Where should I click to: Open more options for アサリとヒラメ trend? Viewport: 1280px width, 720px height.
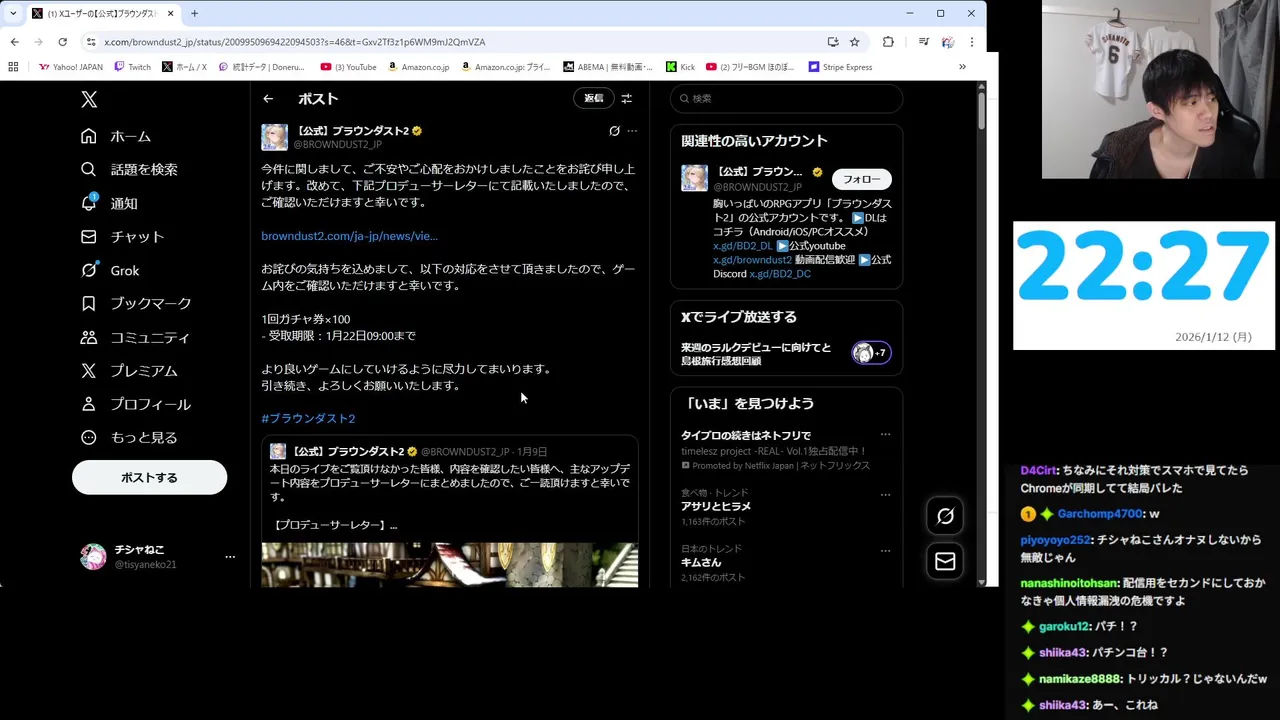885,494
